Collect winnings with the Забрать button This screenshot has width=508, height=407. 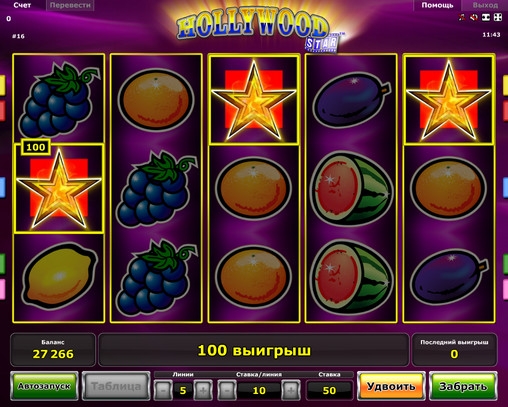[x=463, y=386]
